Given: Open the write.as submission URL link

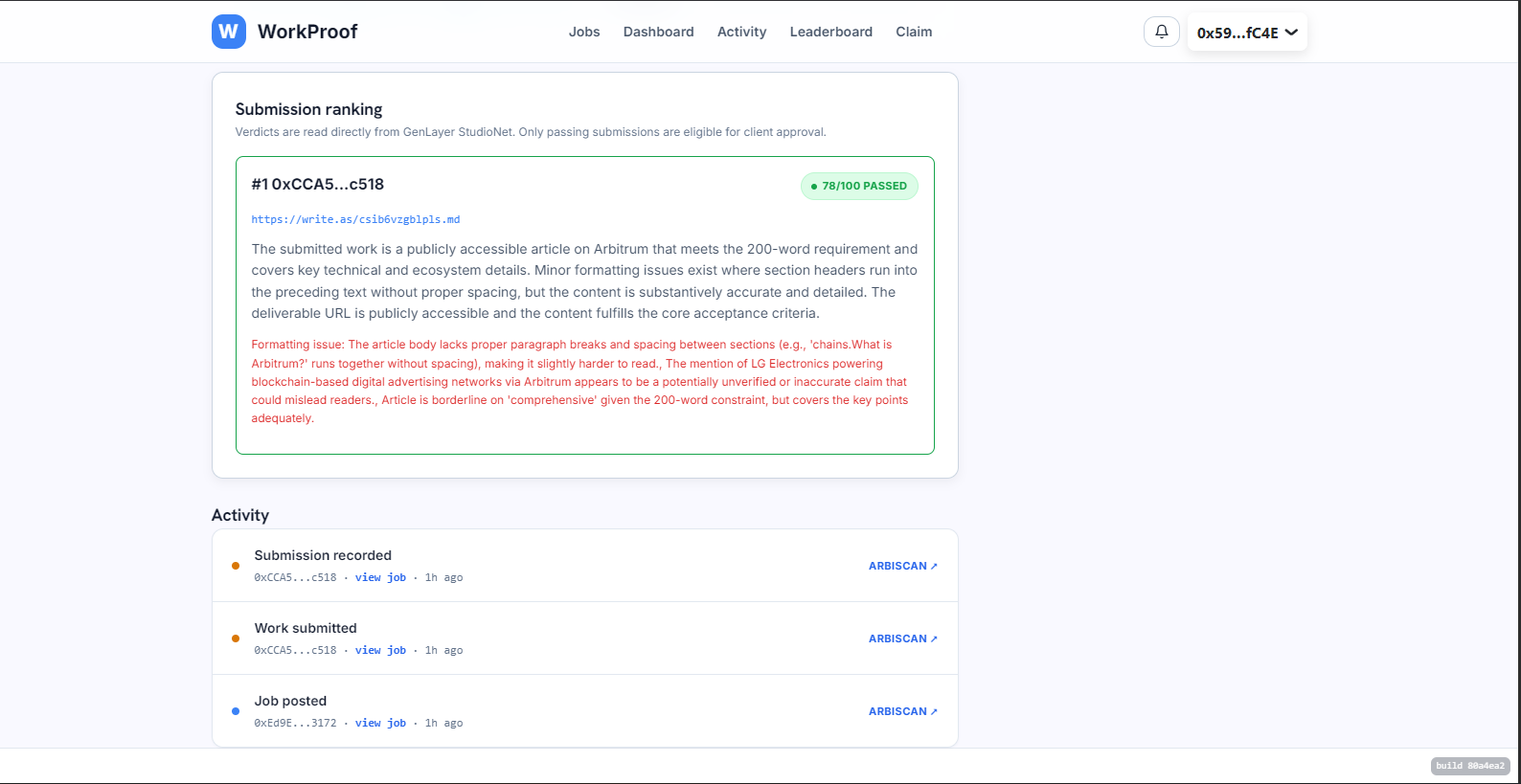Looking at the screenshot, I should pos(355,219).
